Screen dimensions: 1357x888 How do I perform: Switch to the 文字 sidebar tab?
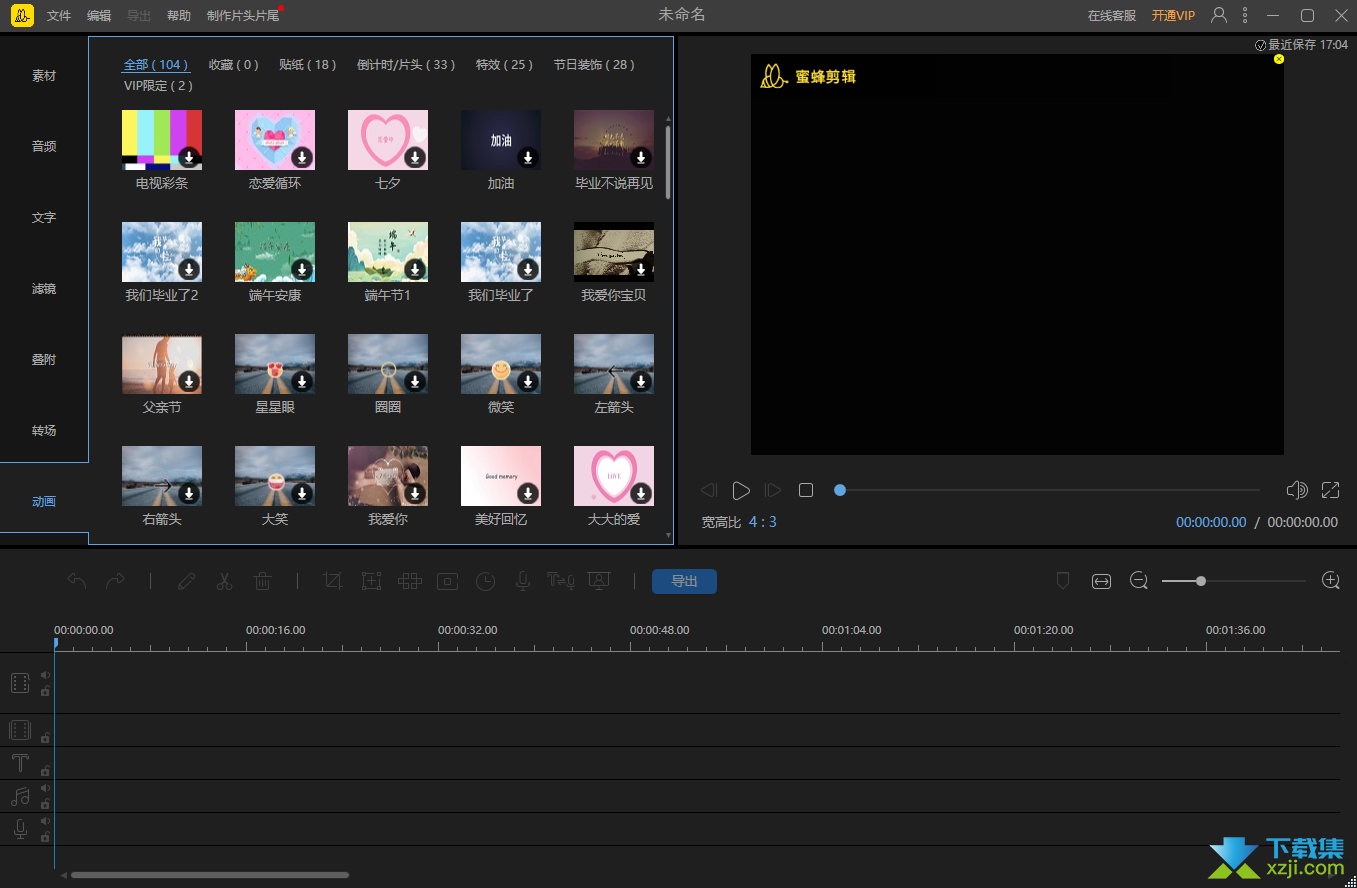click(x=44, y=217)
